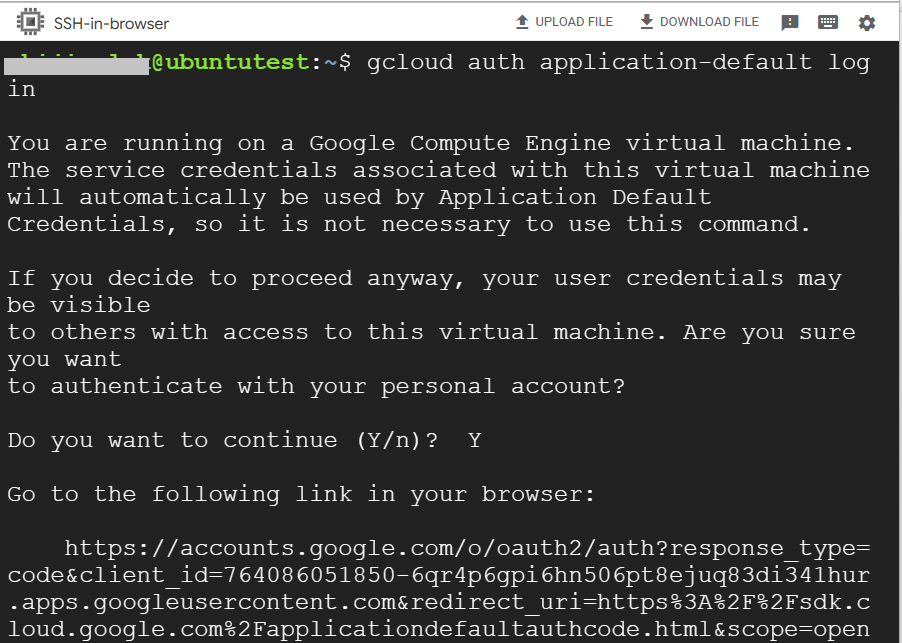Open SSH-in-browser settings with the gear icon
This screenshot has height=643, width=902.
pos(866,21)
